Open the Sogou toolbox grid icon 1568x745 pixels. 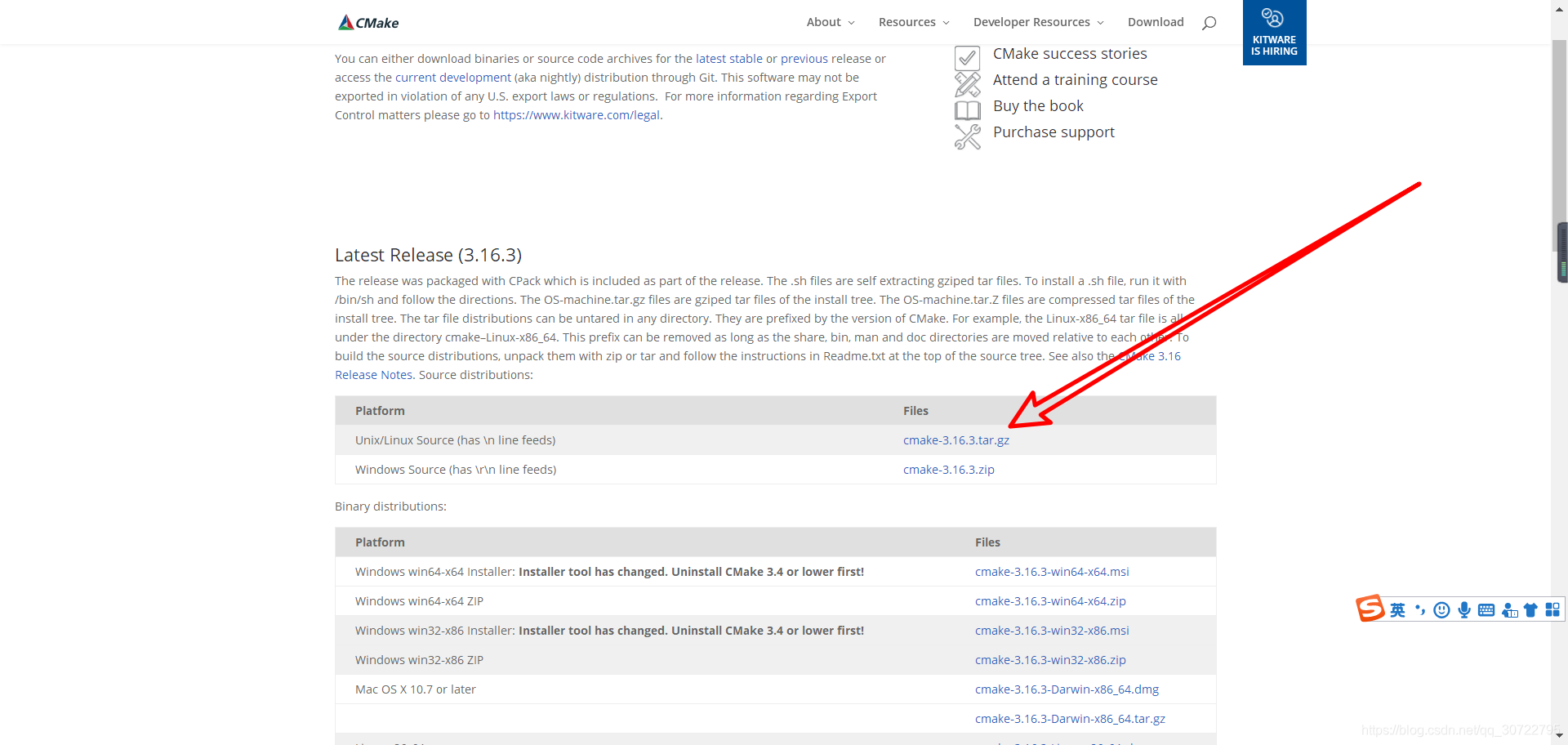(x=1552, y=609)
